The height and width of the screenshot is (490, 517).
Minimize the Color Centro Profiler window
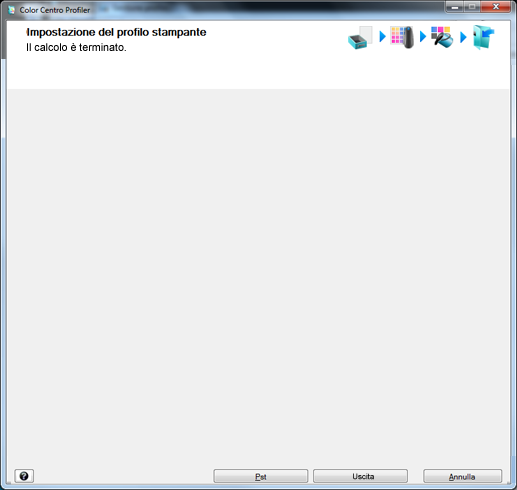pyautogui.click(x=455, y=7)
